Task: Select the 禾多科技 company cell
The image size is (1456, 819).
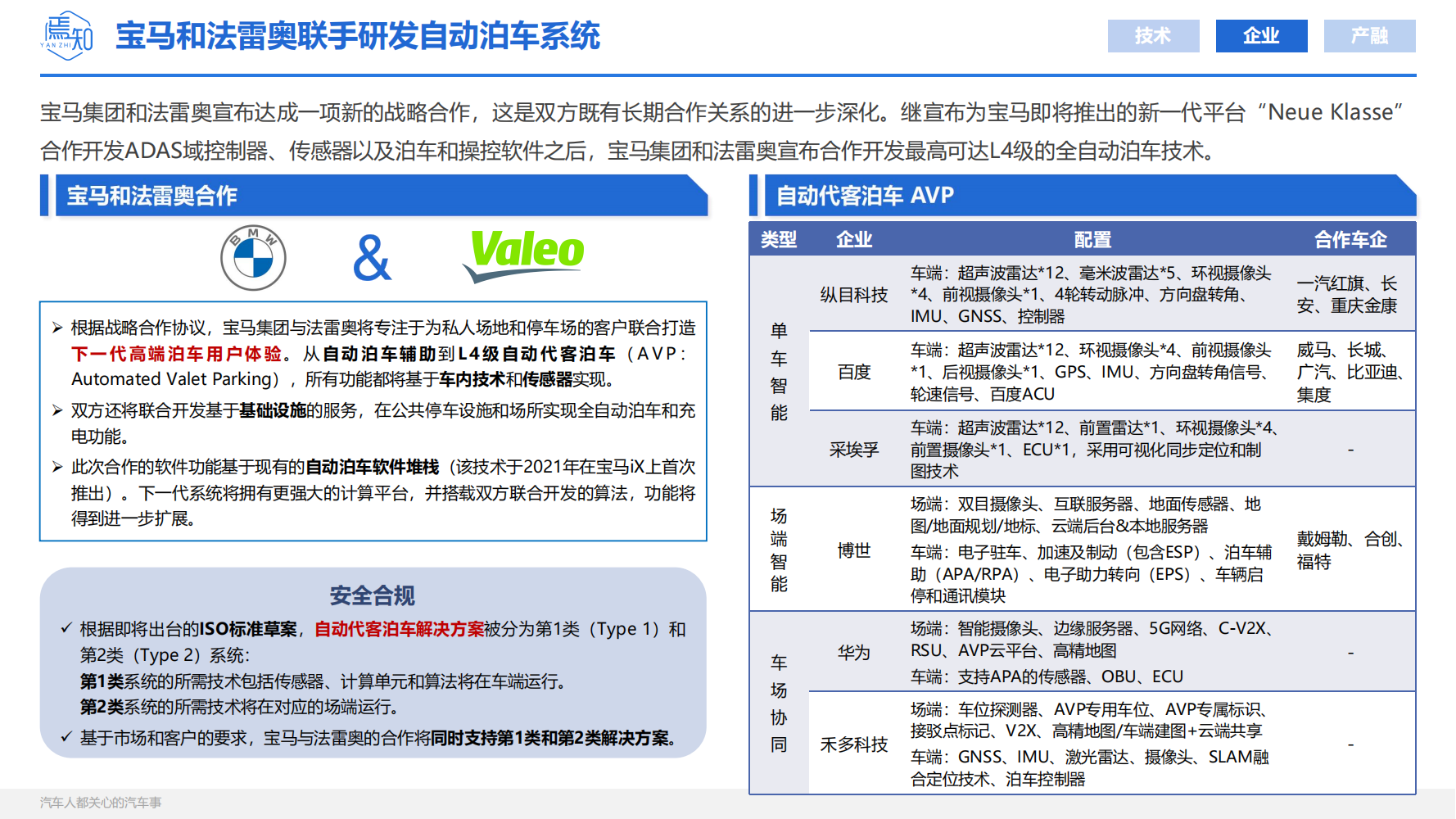Action: pyautogui.click(x=854, y=744)
